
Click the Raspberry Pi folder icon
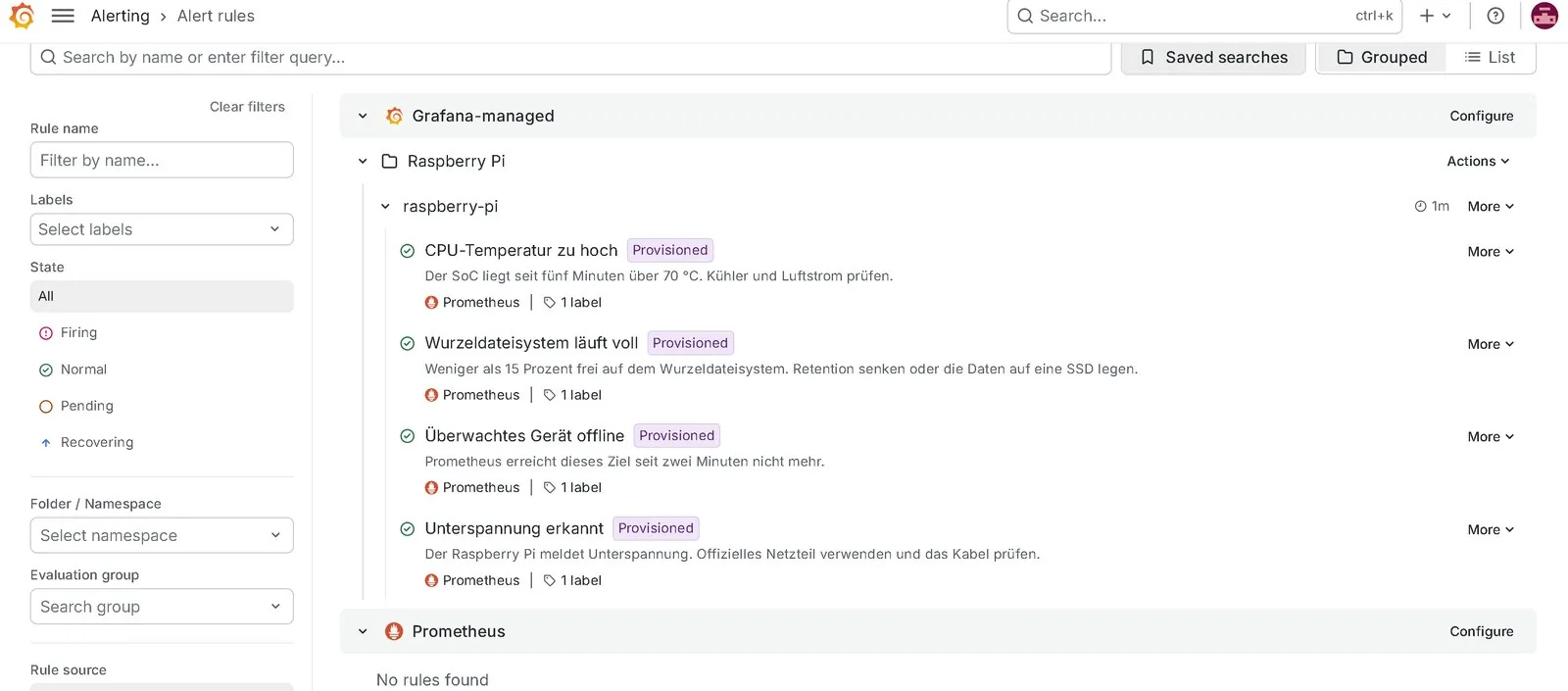[389, 161]
